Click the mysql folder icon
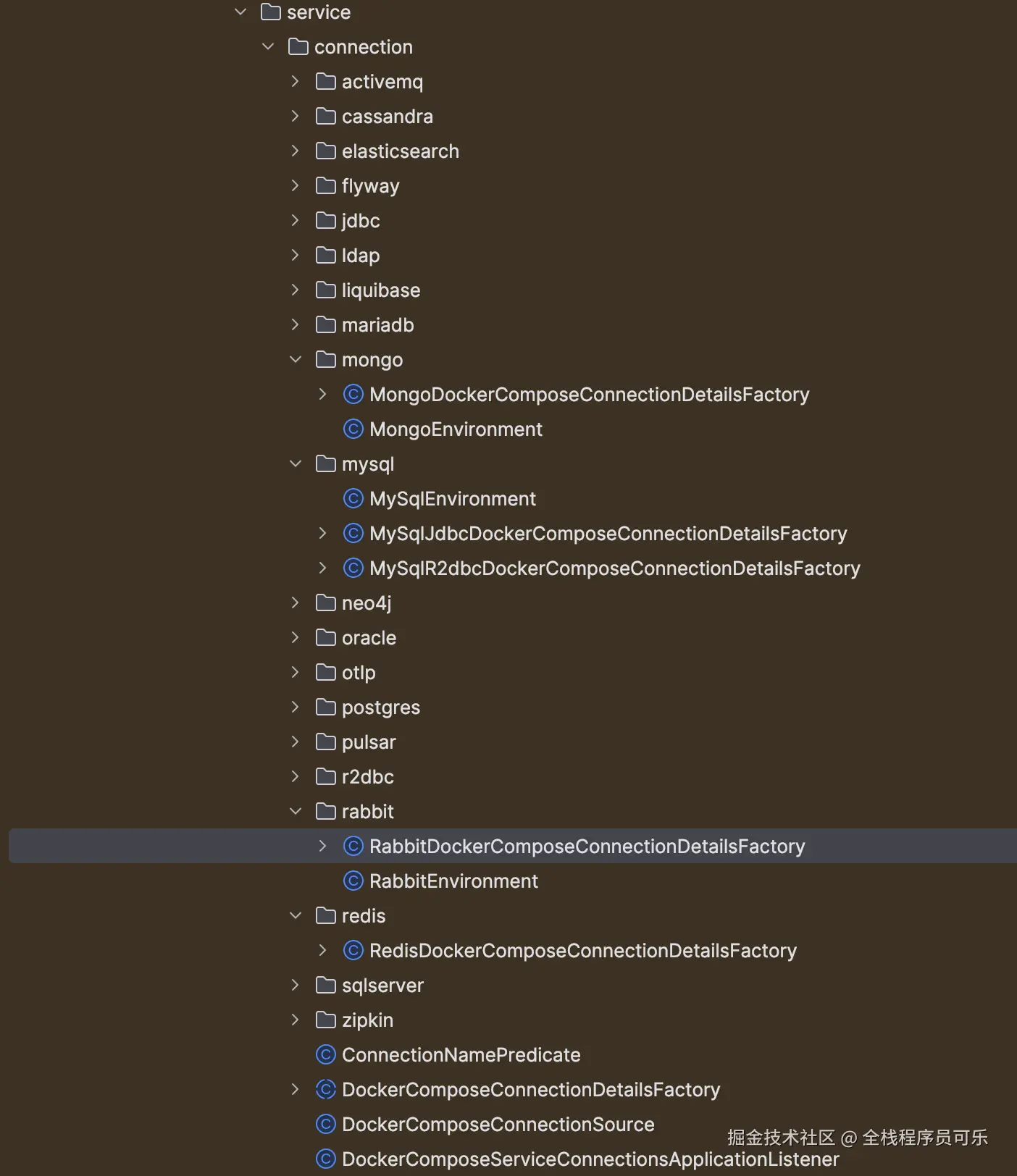The image size is (1017, 1176). point(326,464)
